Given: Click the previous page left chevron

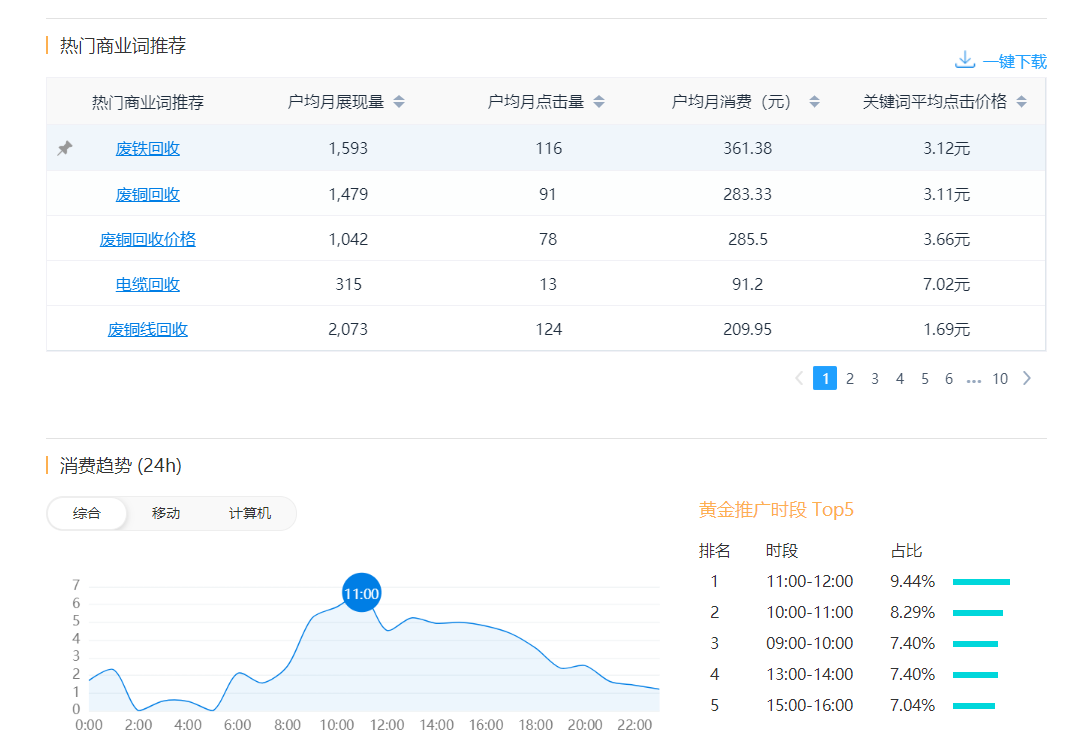Looking at the screenshot, I should tap(799, 378).
